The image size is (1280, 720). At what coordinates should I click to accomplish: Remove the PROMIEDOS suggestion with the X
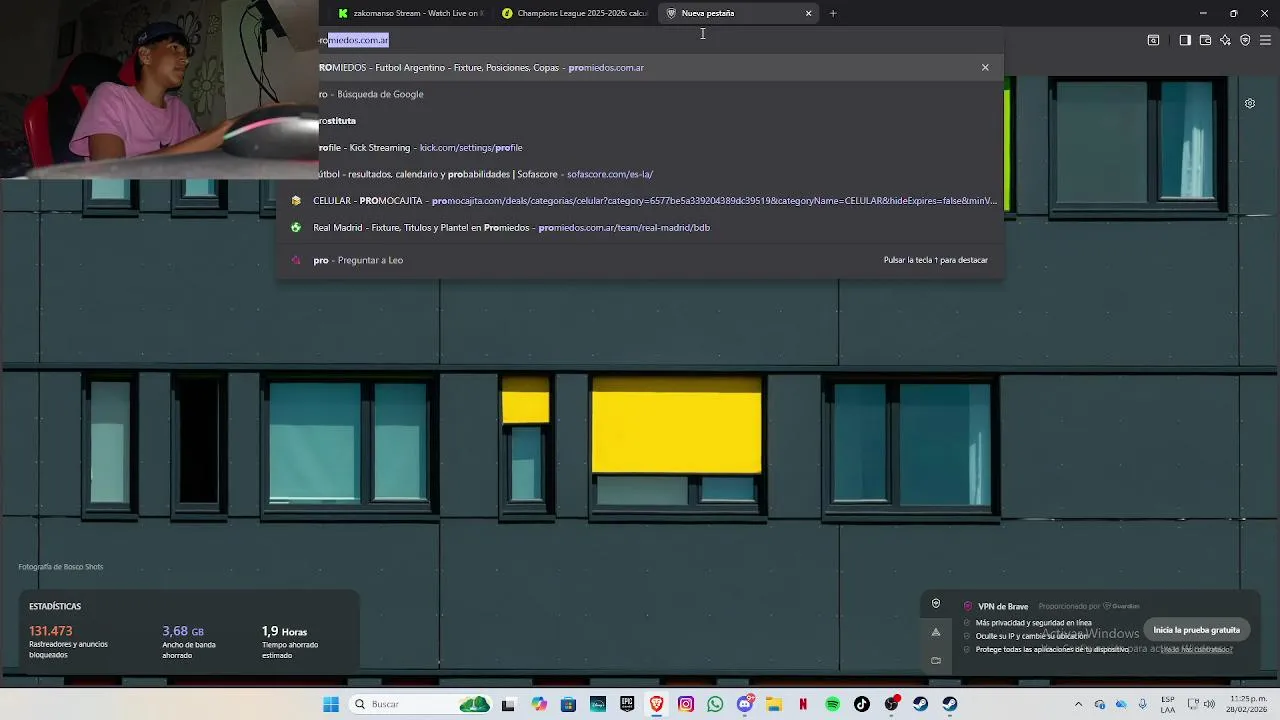click(985, 67)
